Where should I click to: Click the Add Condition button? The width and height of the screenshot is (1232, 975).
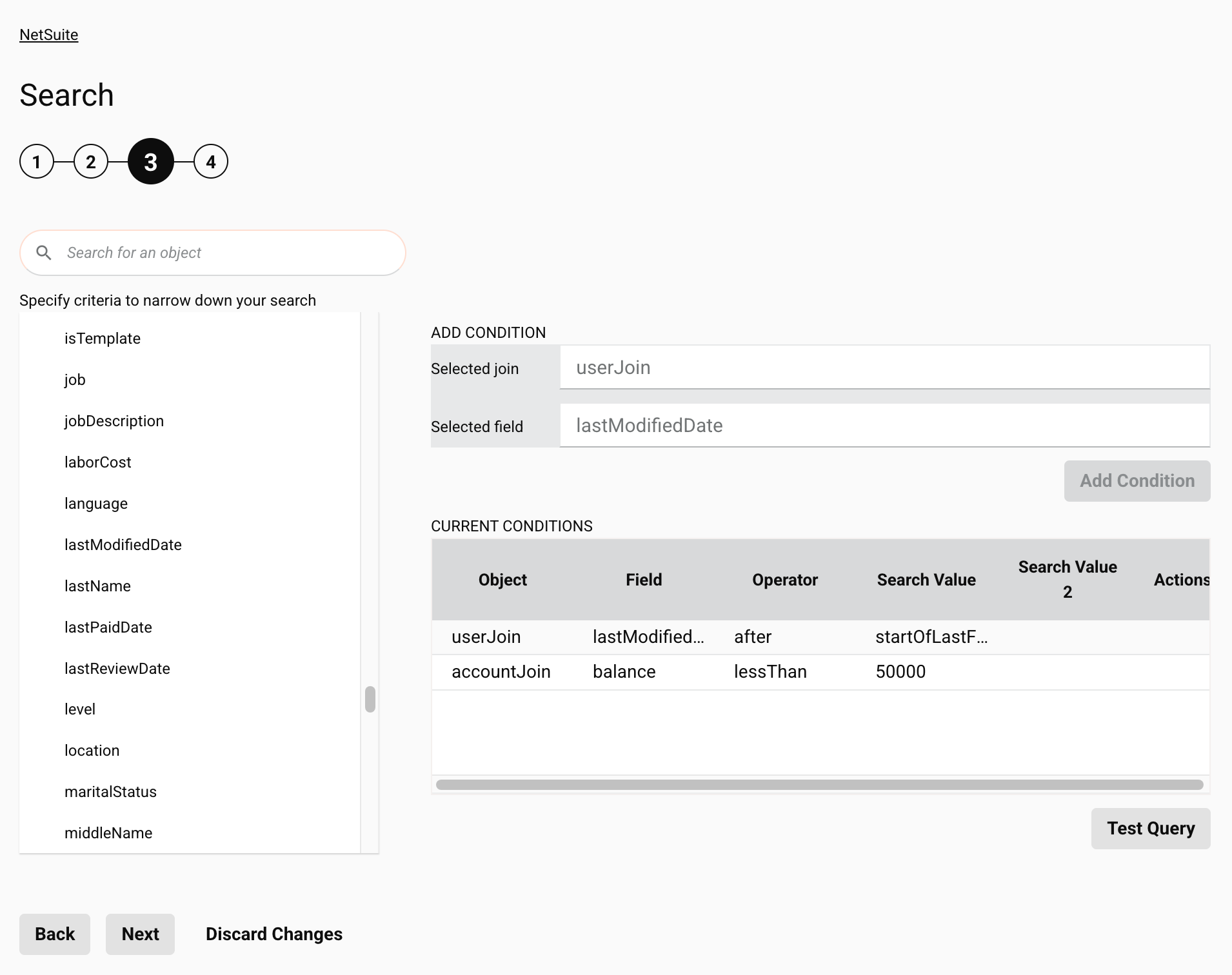(x=1137, y=481)
